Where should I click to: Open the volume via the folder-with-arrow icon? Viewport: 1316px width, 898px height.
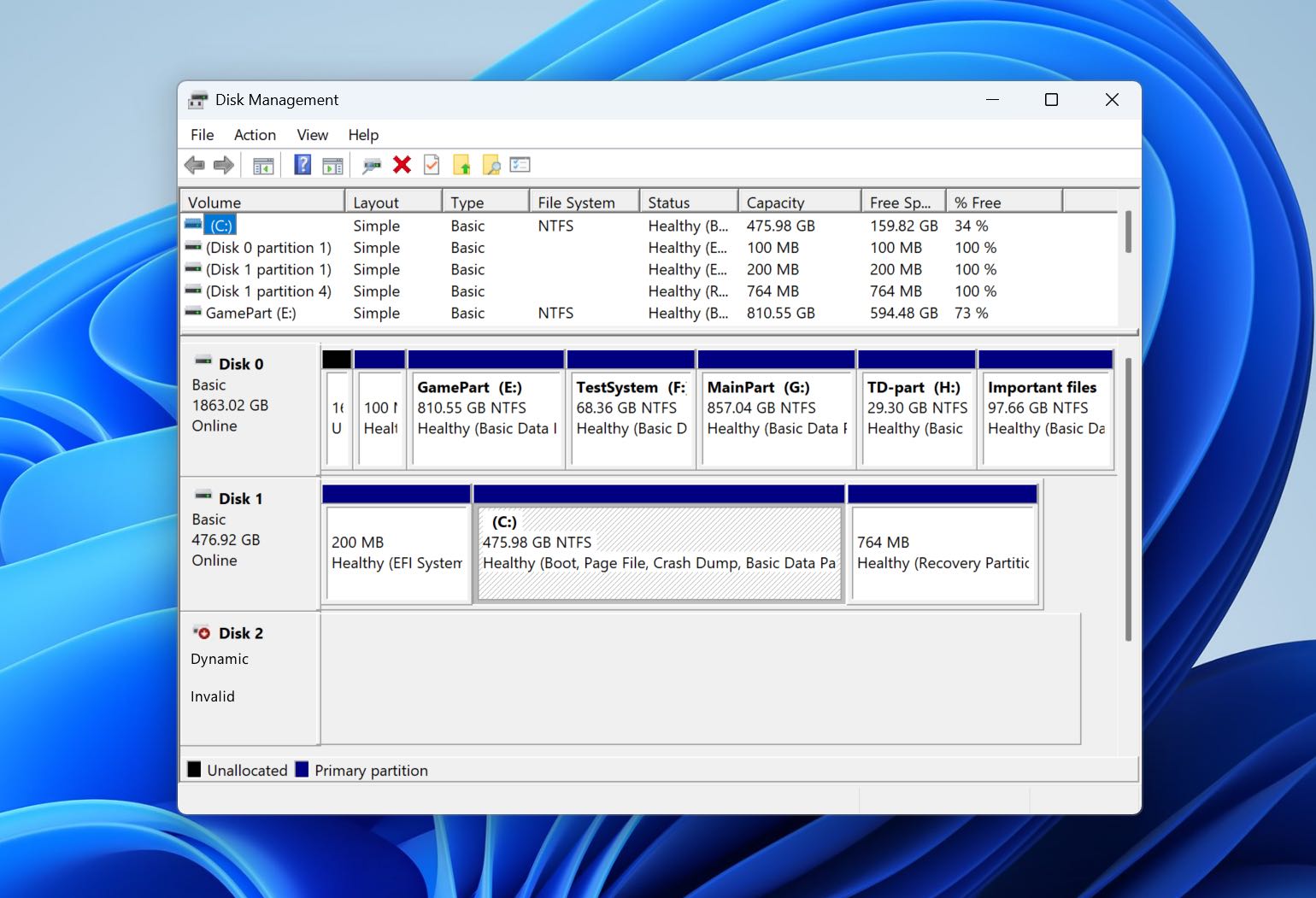pos(462,164)
